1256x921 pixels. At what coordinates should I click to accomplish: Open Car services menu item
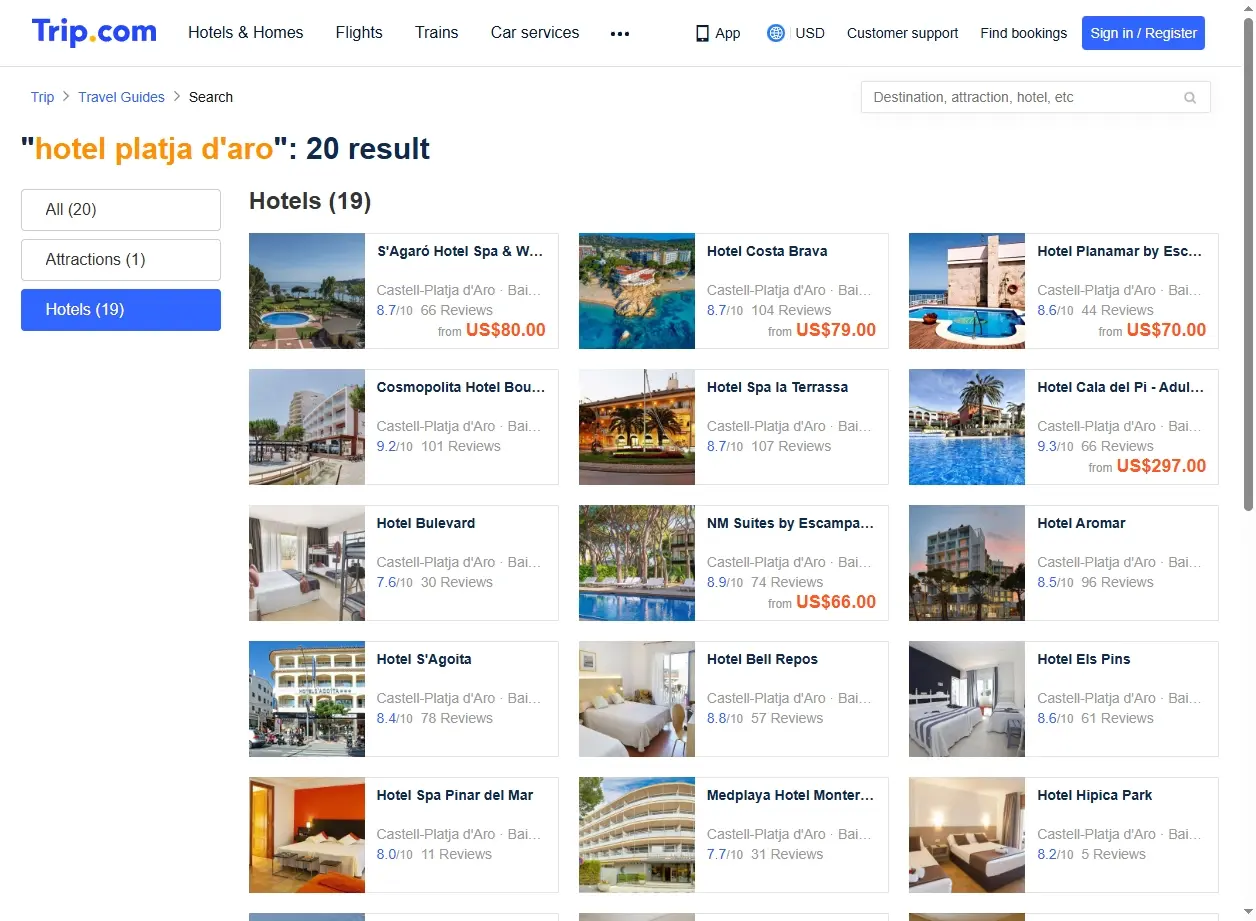[535, 32]
